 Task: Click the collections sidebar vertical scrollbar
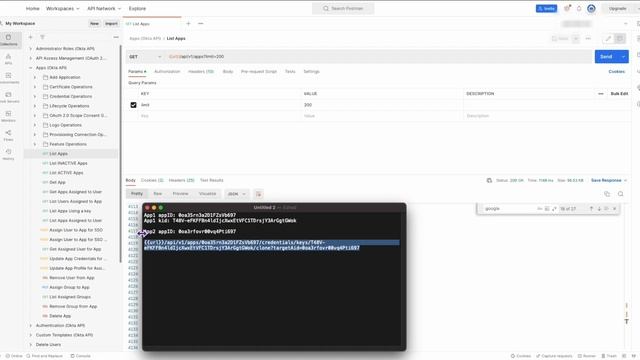[120, 154]
